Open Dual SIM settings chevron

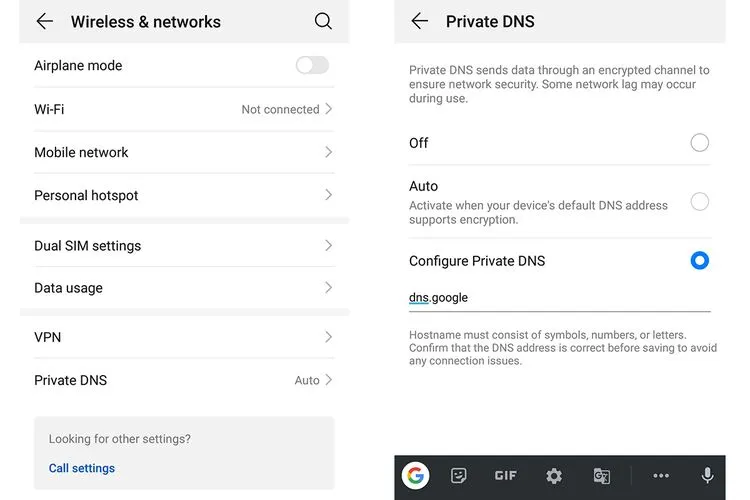click(x=329, y=245)
